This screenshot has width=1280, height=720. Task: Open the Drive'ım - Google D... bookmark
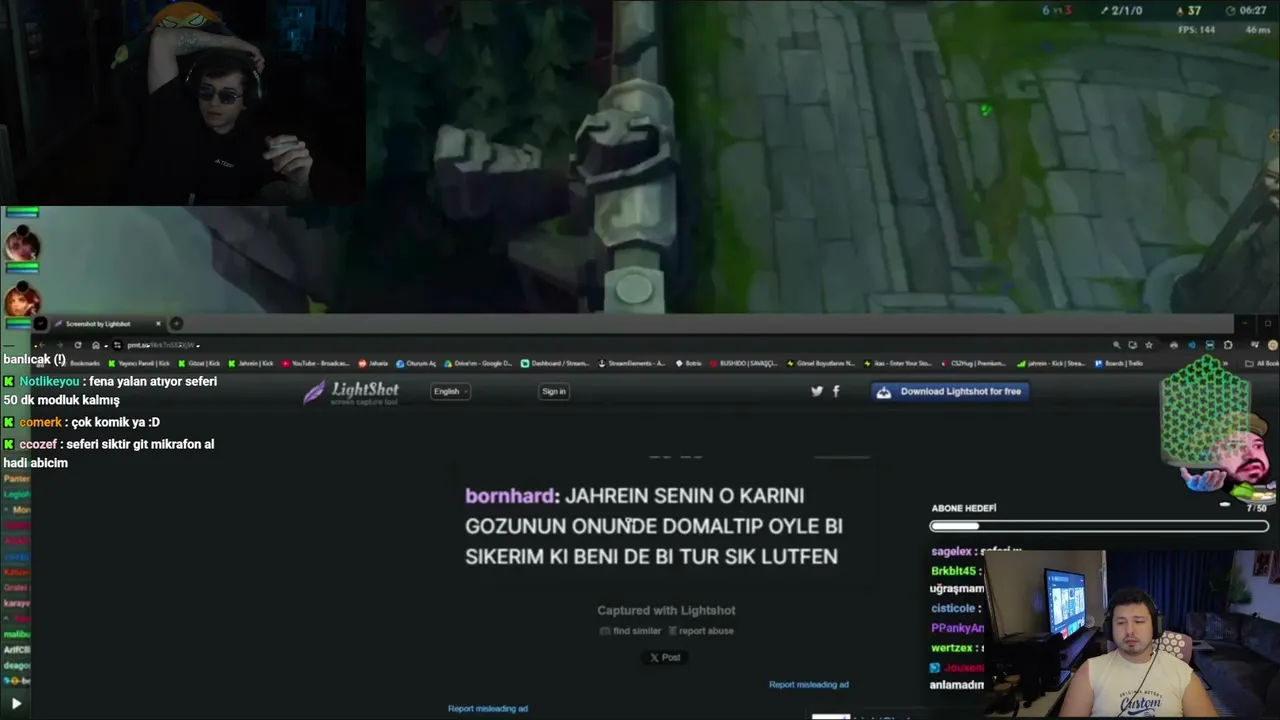tap(477, 363)
